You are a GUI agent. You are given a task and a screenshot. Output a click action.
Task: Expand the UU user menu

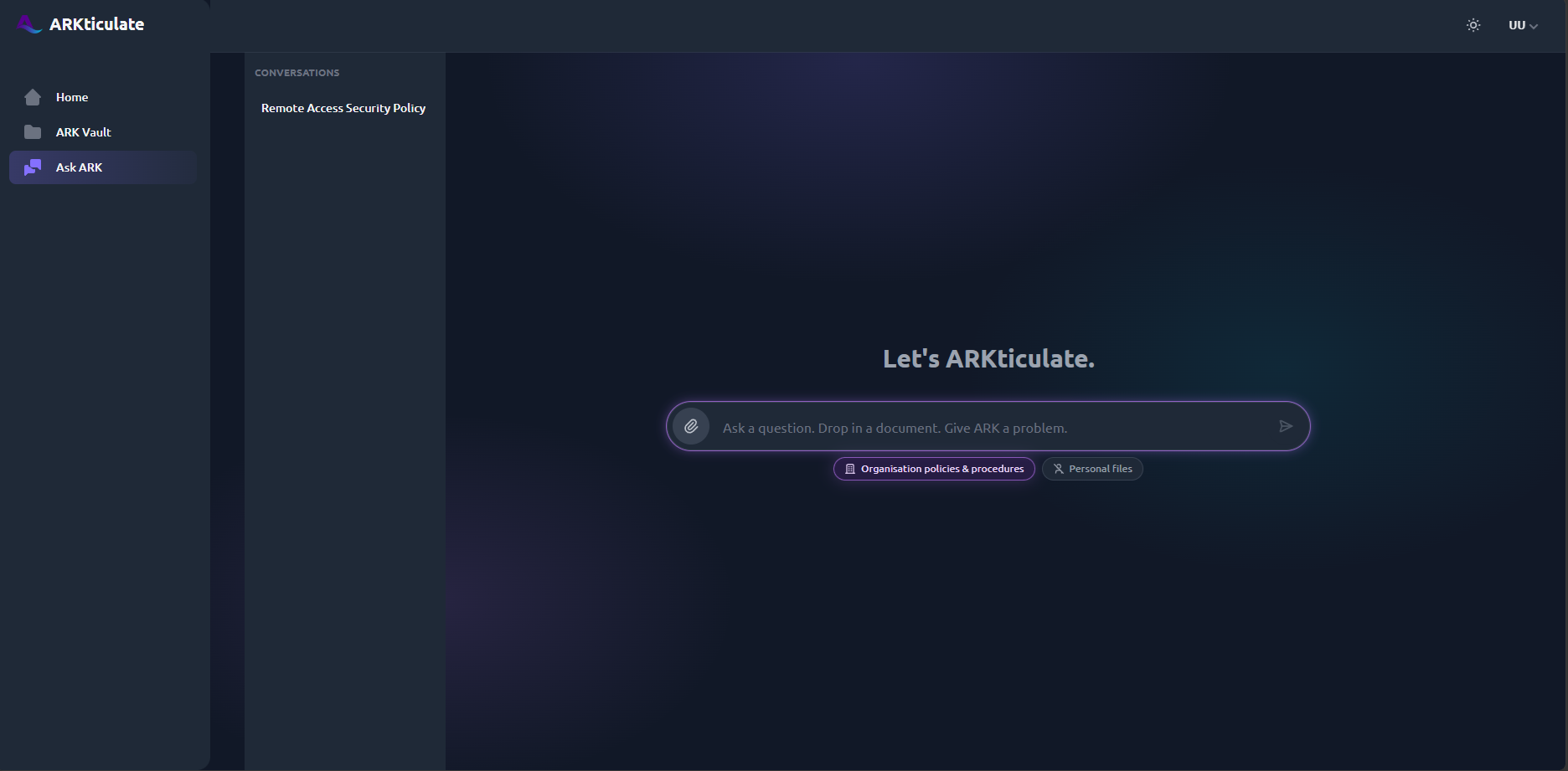pos(1523,25)
